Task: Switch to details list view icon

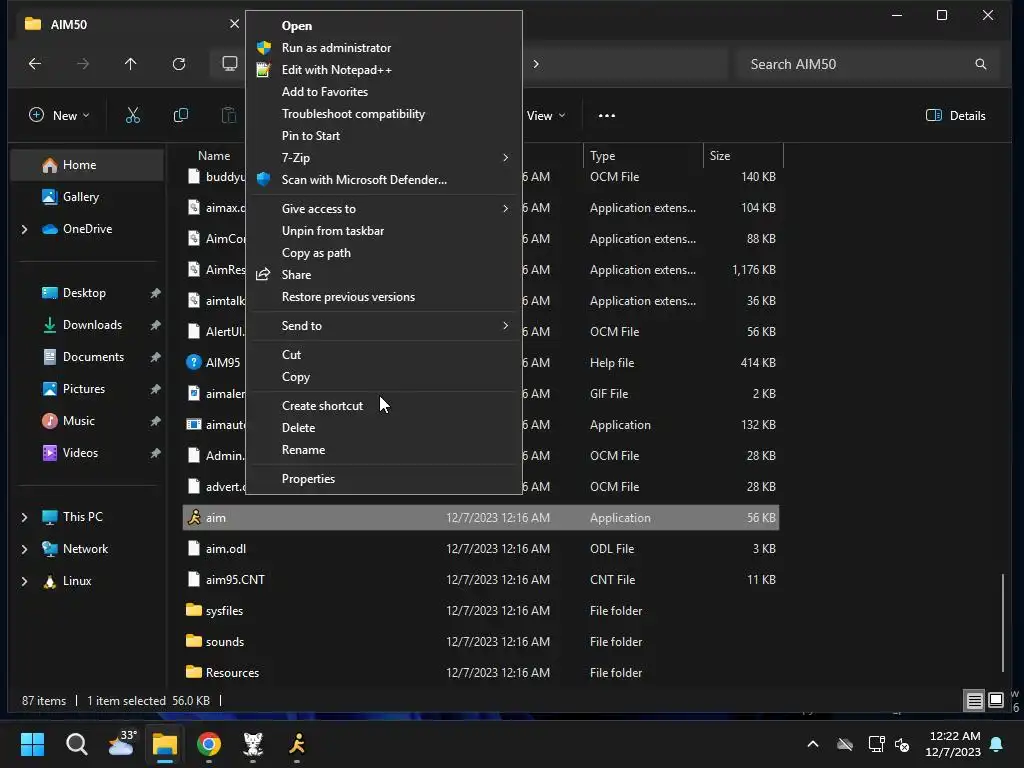Action: coord(974,701)
